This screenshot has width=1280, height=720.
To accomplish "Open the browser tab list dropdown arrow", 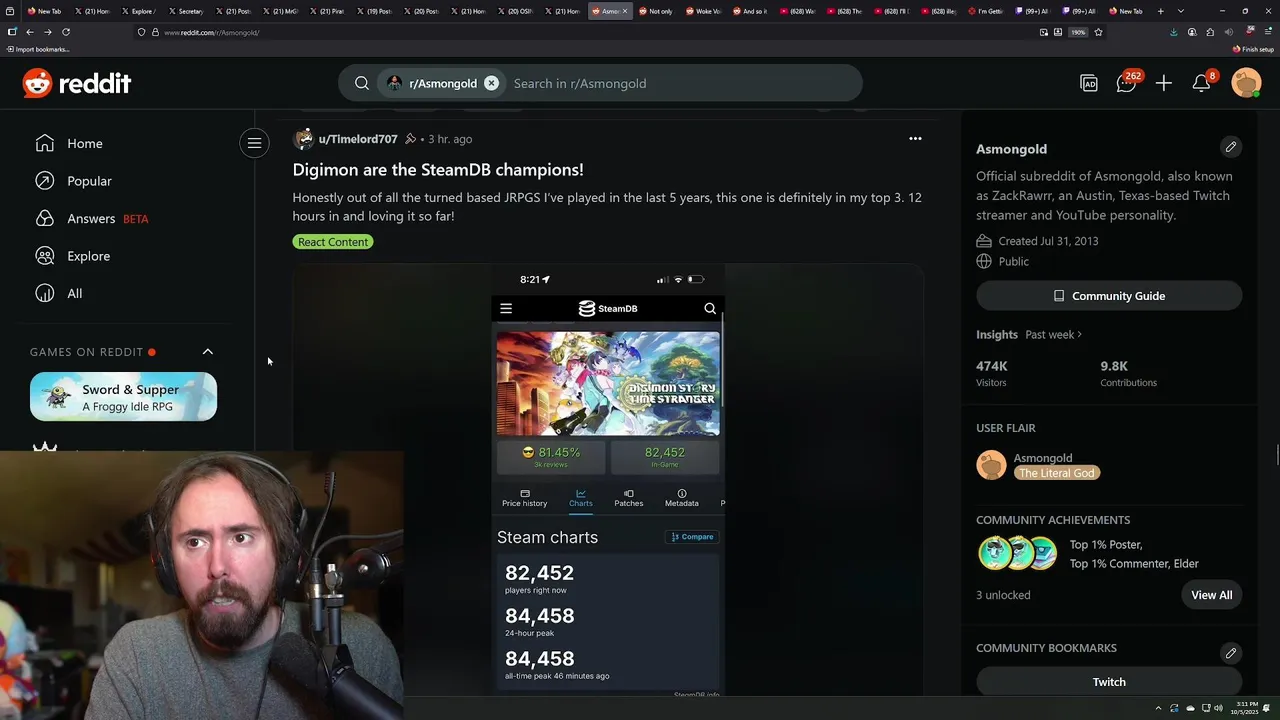I will (1181, 11).
